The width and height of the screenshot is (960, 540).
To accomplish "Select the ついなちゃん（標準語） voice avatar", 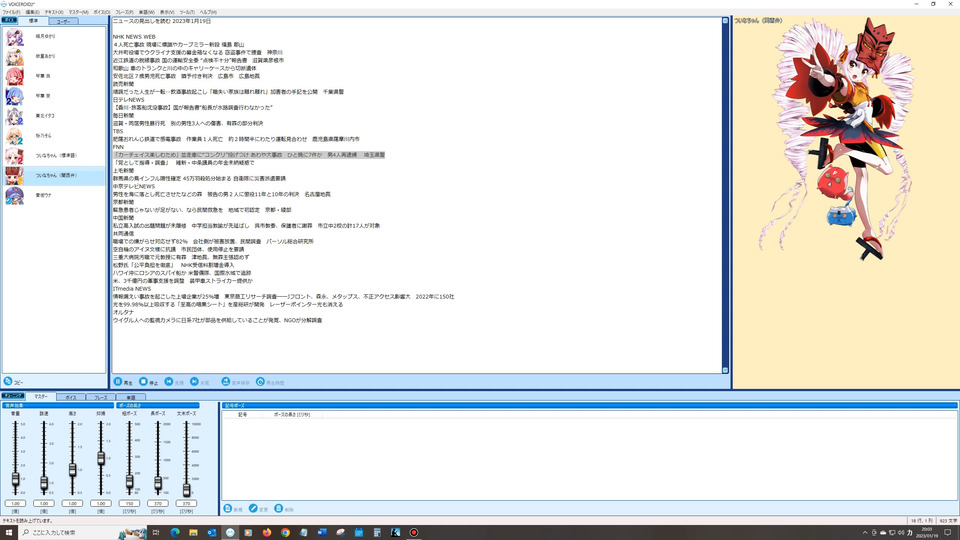I will coord(15,156).
